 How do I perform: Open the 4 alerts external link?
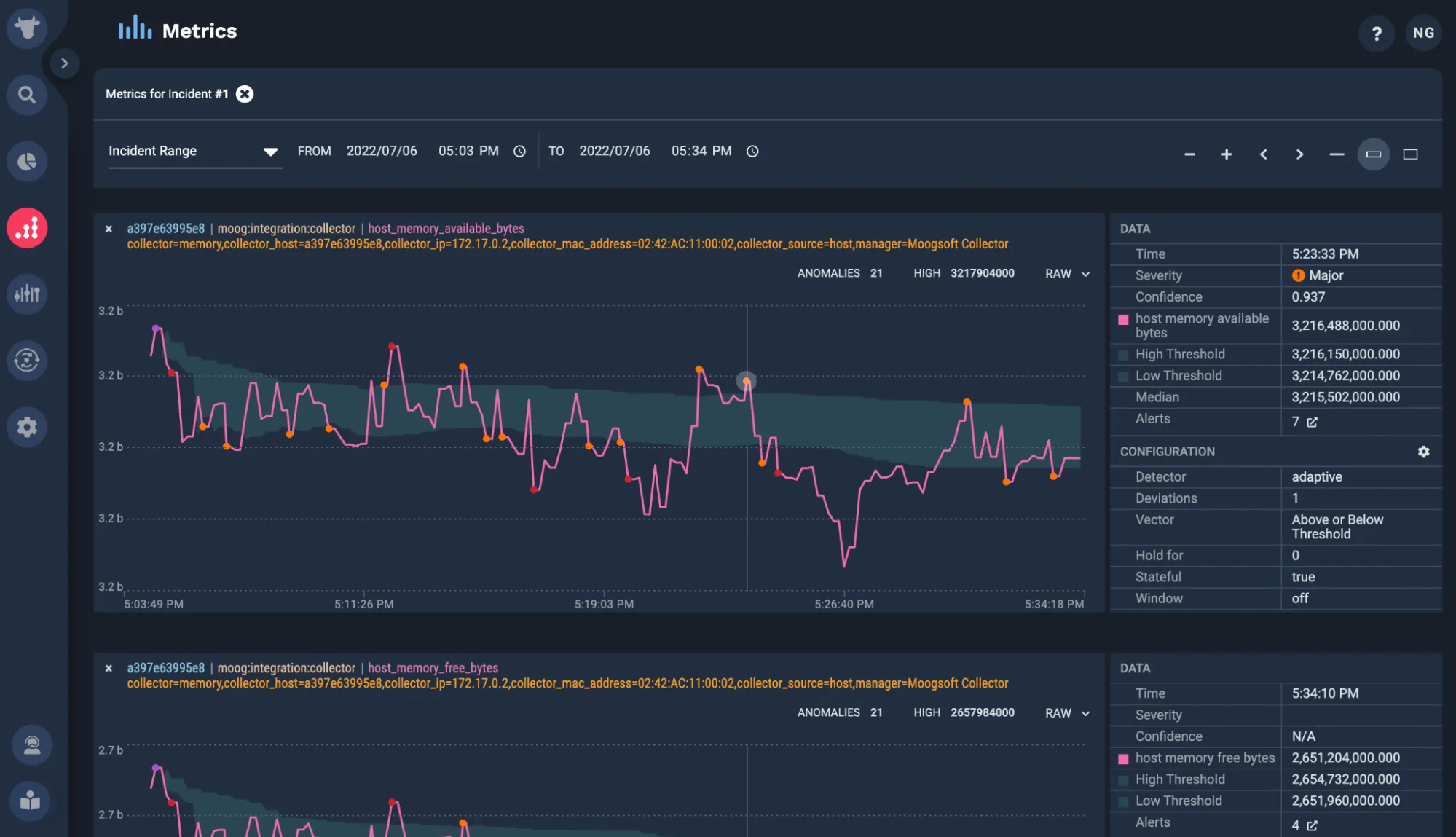coord(1313,825)
